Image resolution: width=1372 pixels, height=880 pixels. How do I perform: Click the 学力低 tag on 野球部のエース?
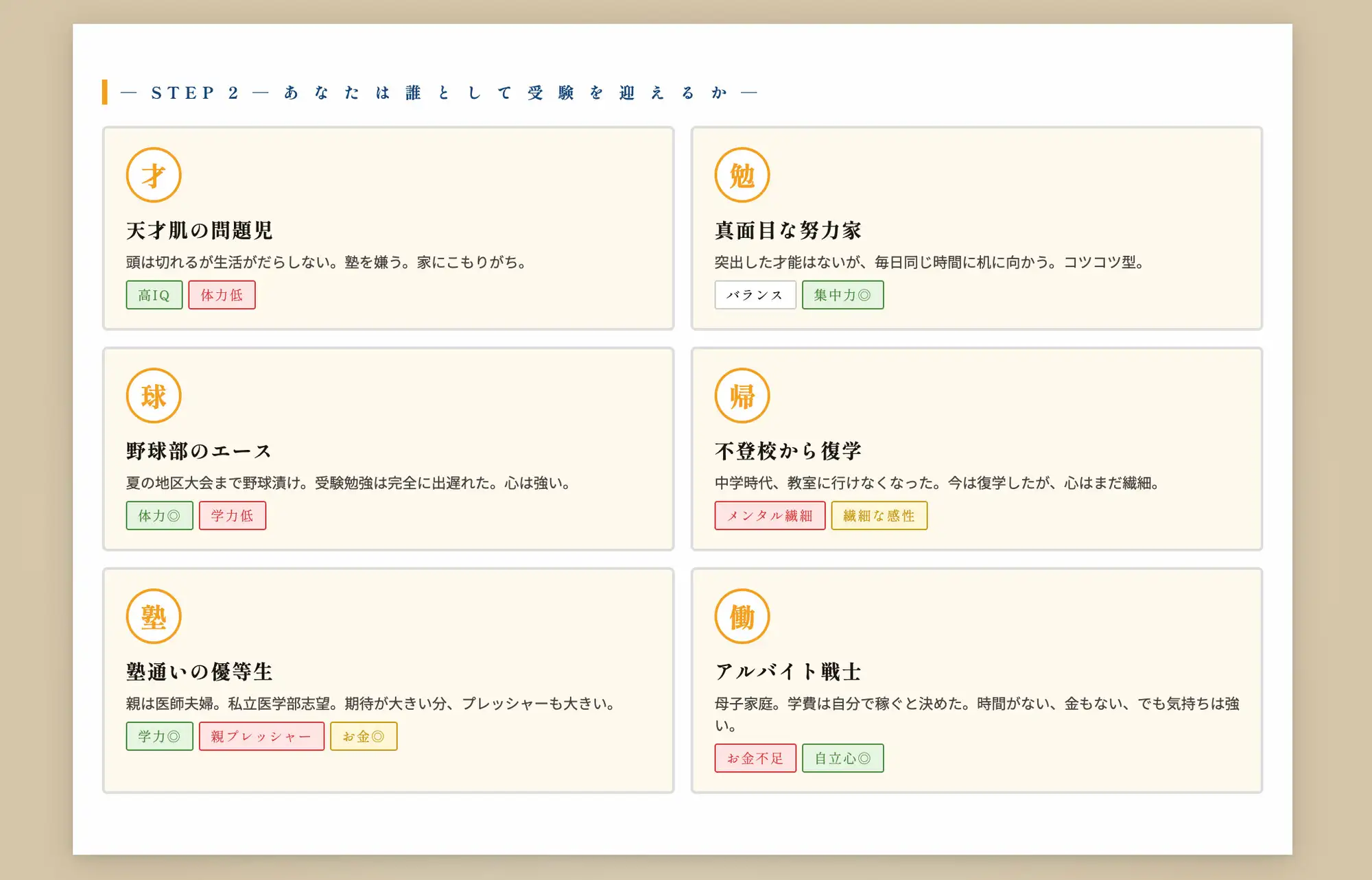pyautogui.click(x=233, y=515)
